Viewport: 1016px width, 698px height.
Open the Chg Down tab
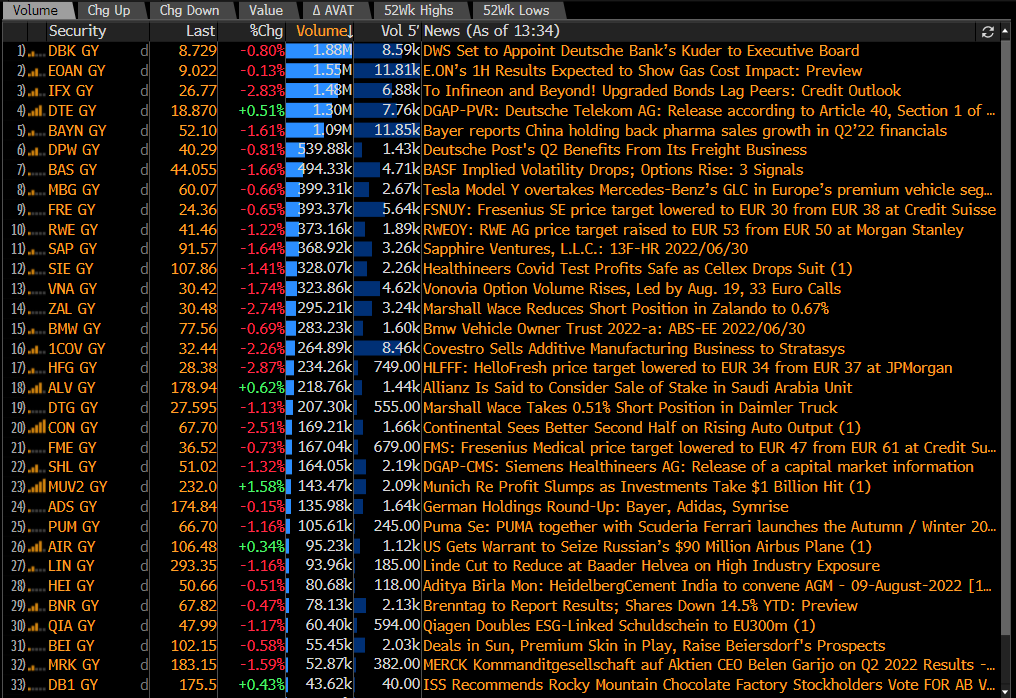(189, 10)
